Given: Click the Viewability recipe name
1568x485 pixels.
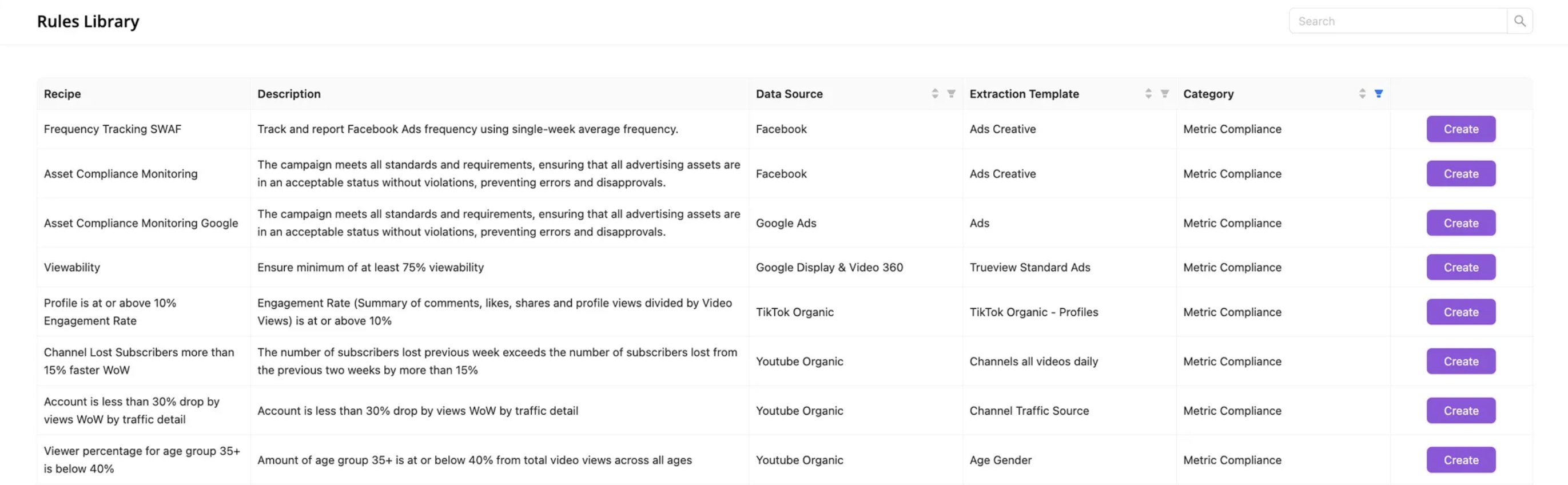Looking at the screenshot, I should click(72, 268).
